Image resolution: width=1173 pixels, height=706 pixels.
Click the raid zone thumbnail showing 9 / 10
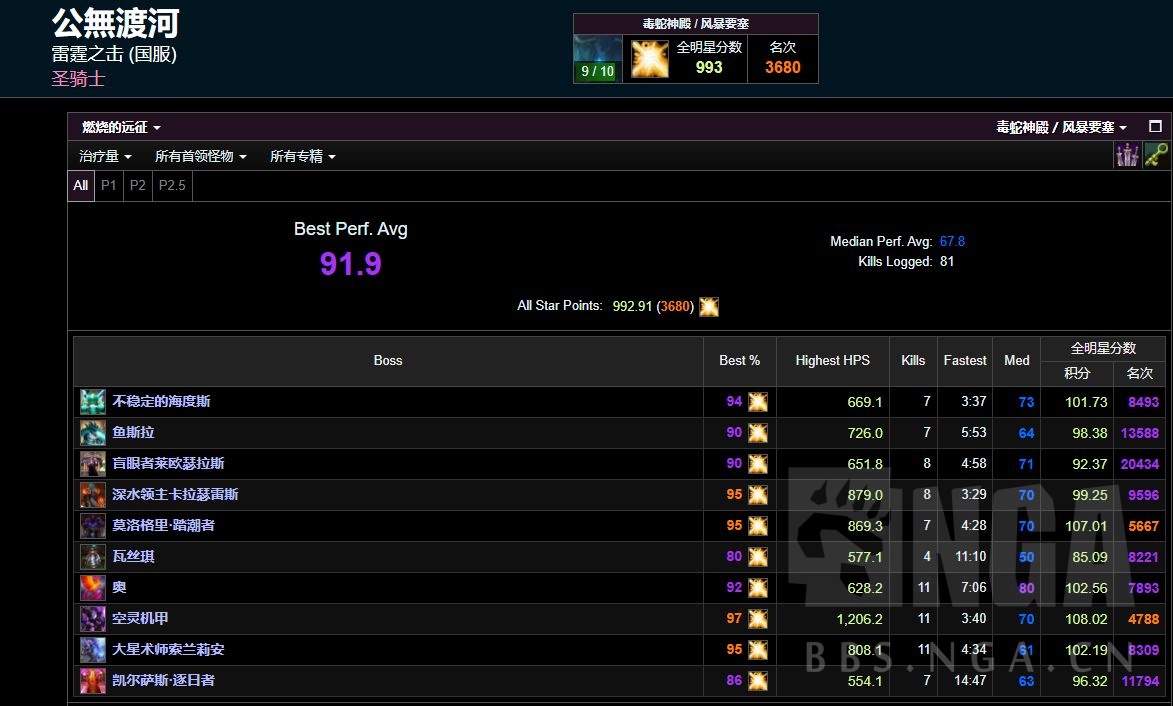[598, 58]
